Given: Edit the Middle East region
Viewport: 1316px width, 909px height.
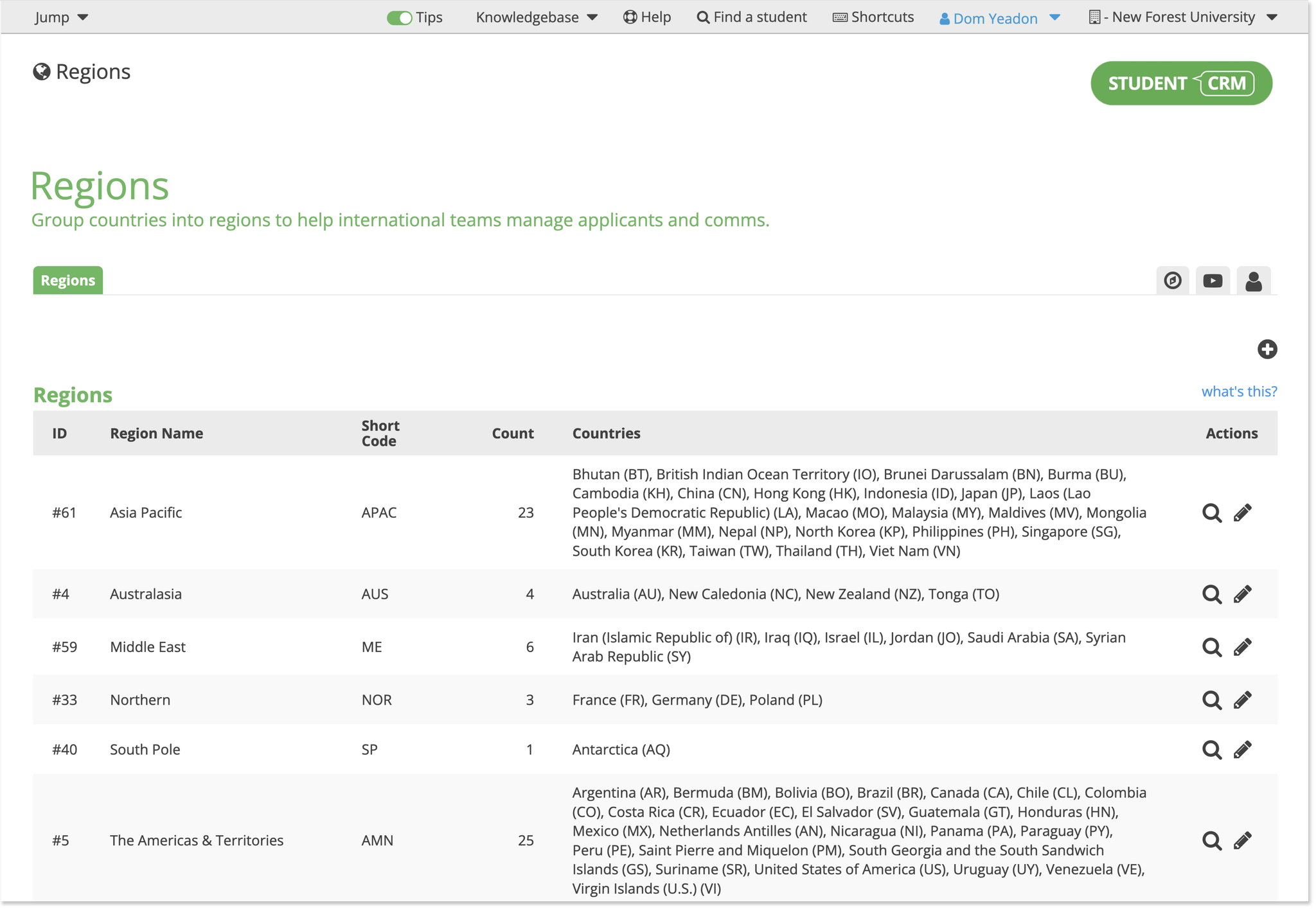Looking at the screenshot, I should (1242, 647).
